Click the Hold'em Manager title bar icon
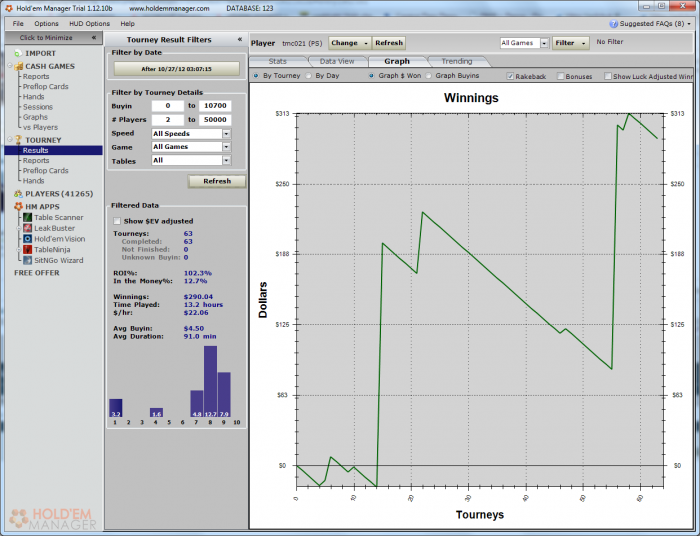 pyautogui.click(x=9, y=8)
